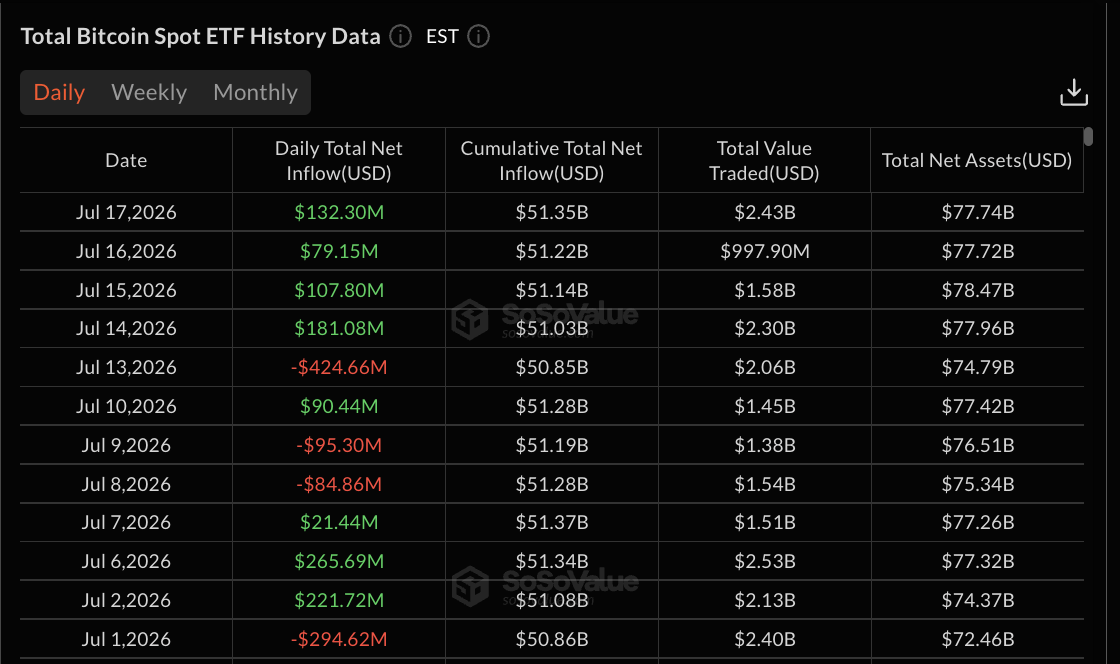Open info icon next to History Data title
The width and height of the screenshot is (1120, 664).
[x=400, y=36]
